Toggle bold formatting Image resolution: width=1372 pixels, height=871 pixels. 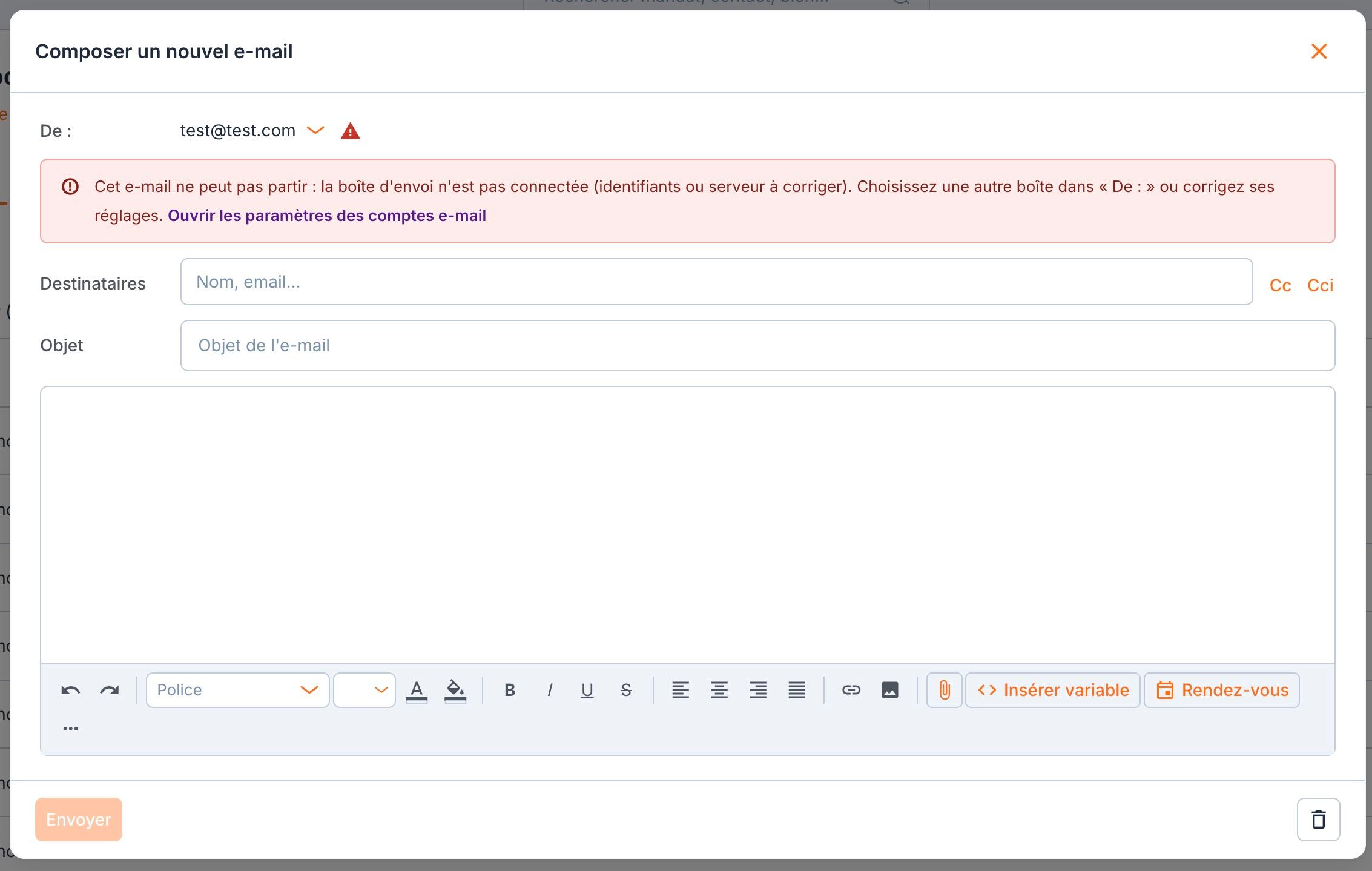pyautogui.click(x=510, y=690)
